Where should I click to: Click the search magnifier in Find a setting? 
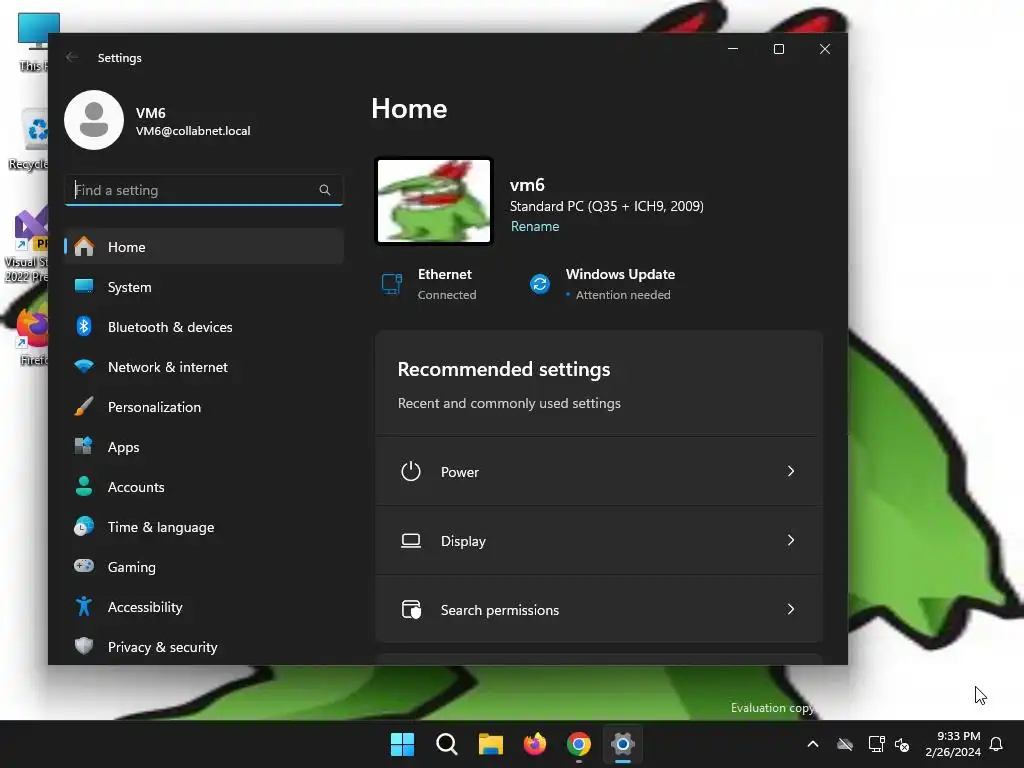coord(325,190)
